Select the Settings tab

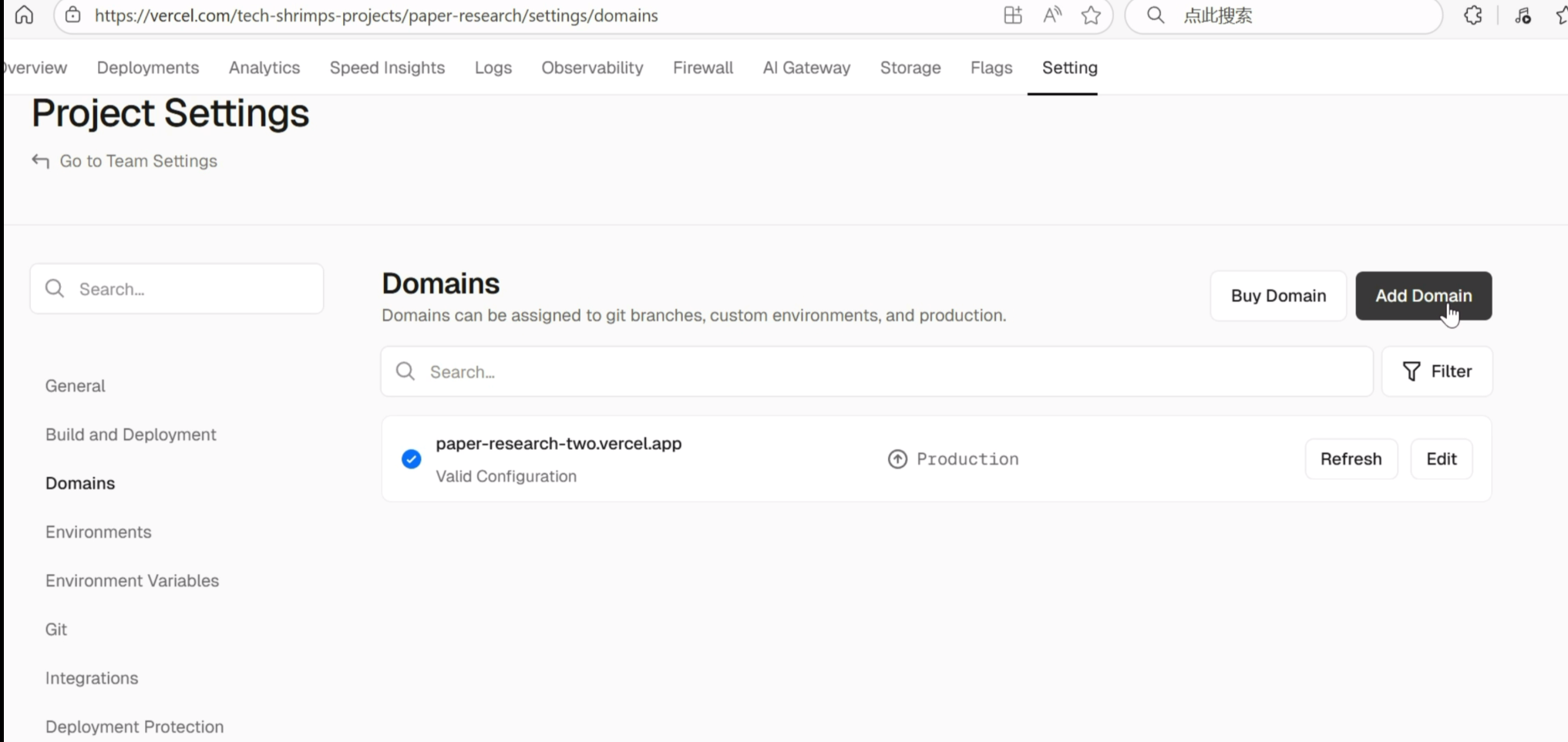pyautogui.click(x=1069, y=68)
